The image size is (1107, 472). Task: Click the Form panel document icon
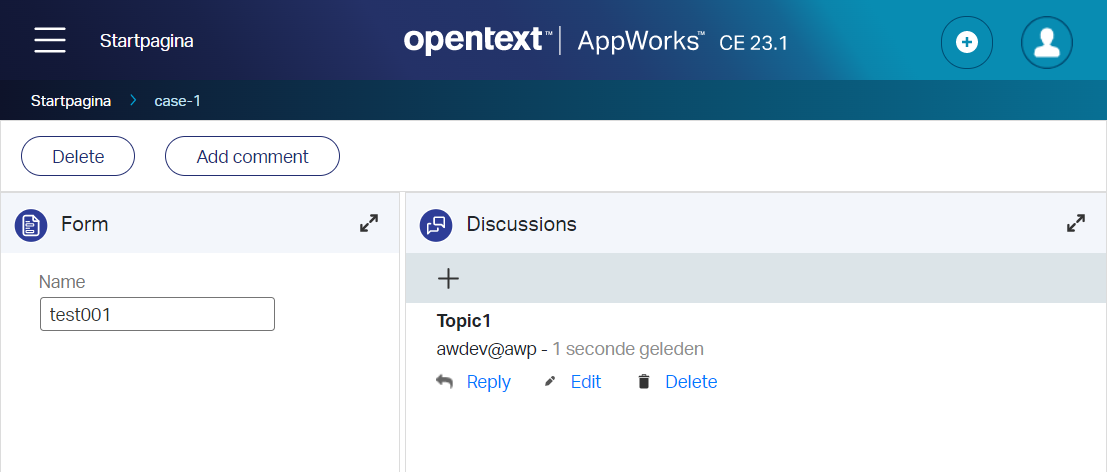pyautogui.click(x=31, y=225)
